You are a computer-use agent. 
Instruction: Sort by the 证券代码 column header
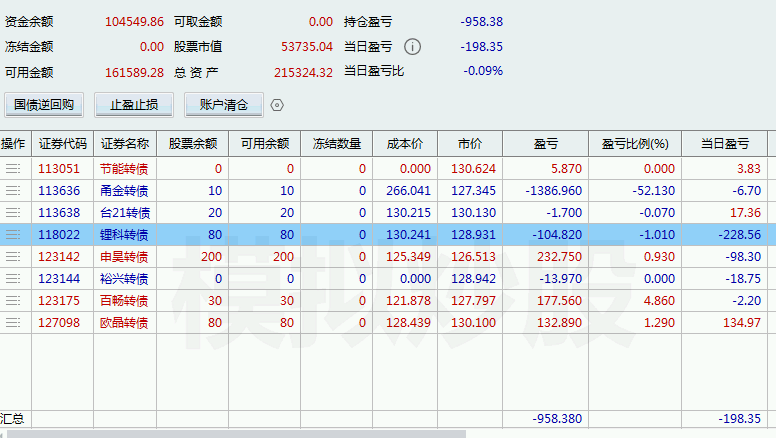pyautogui.click(x=62, y=144)
